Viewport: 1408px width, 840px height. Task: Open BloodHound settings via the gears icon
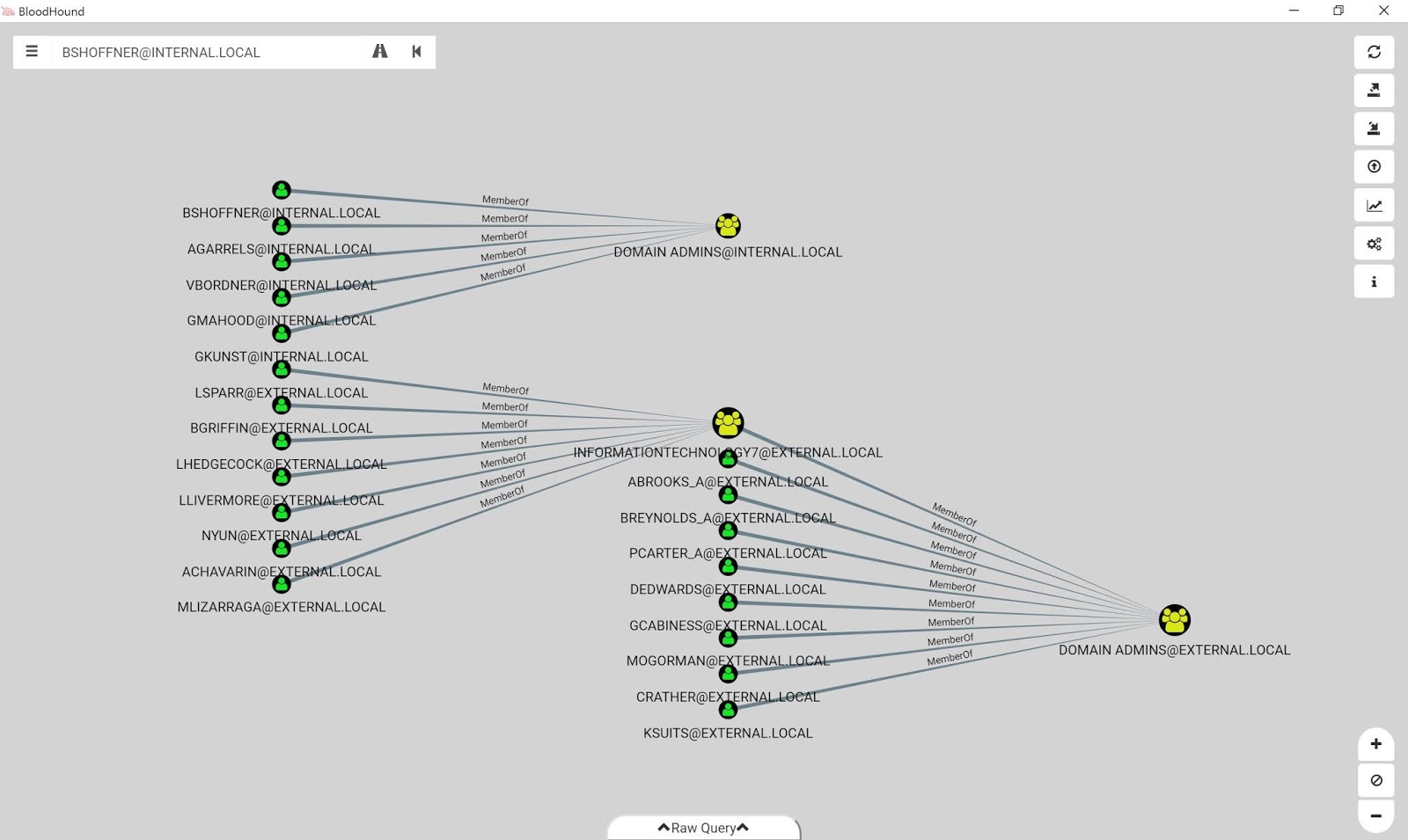(1375, 243)
